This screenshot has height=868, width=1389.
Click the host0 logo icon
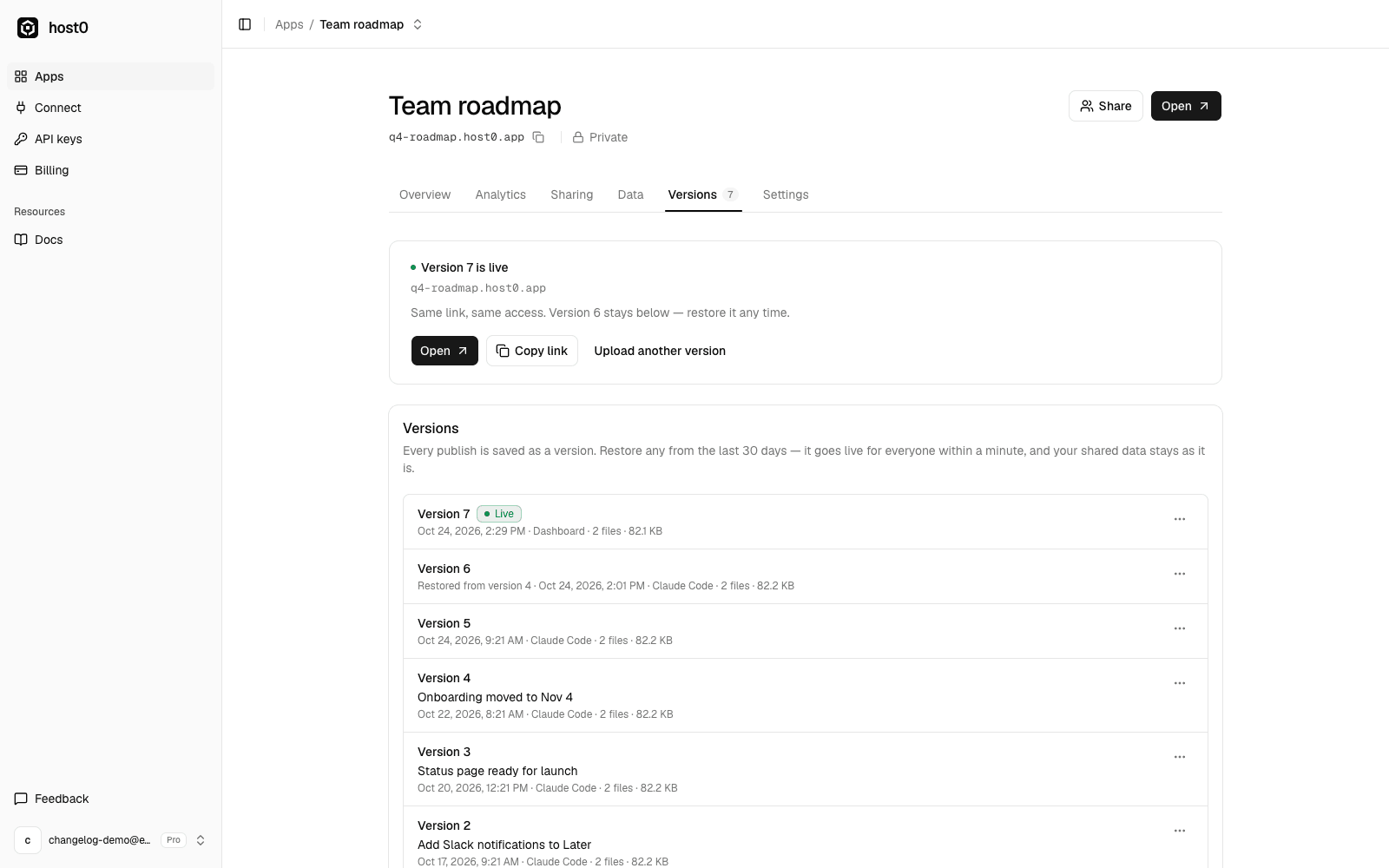click(28, 28)
